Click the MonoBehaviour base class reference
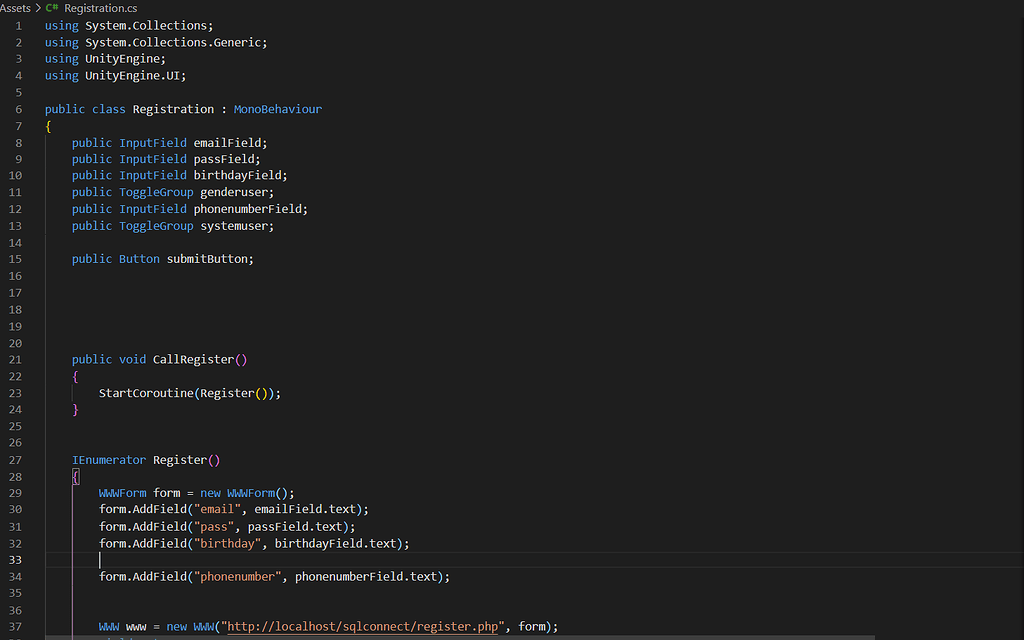The width and height of the screenshot is (1024, 640). (x=276, y=108)
